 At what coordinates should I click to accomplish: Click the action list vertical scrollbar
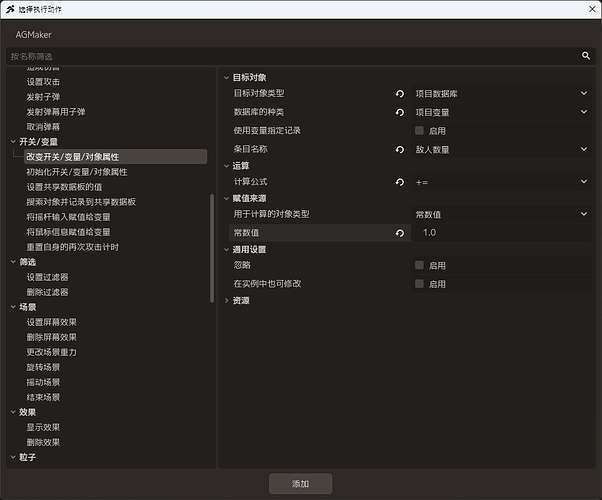point(212,248)
